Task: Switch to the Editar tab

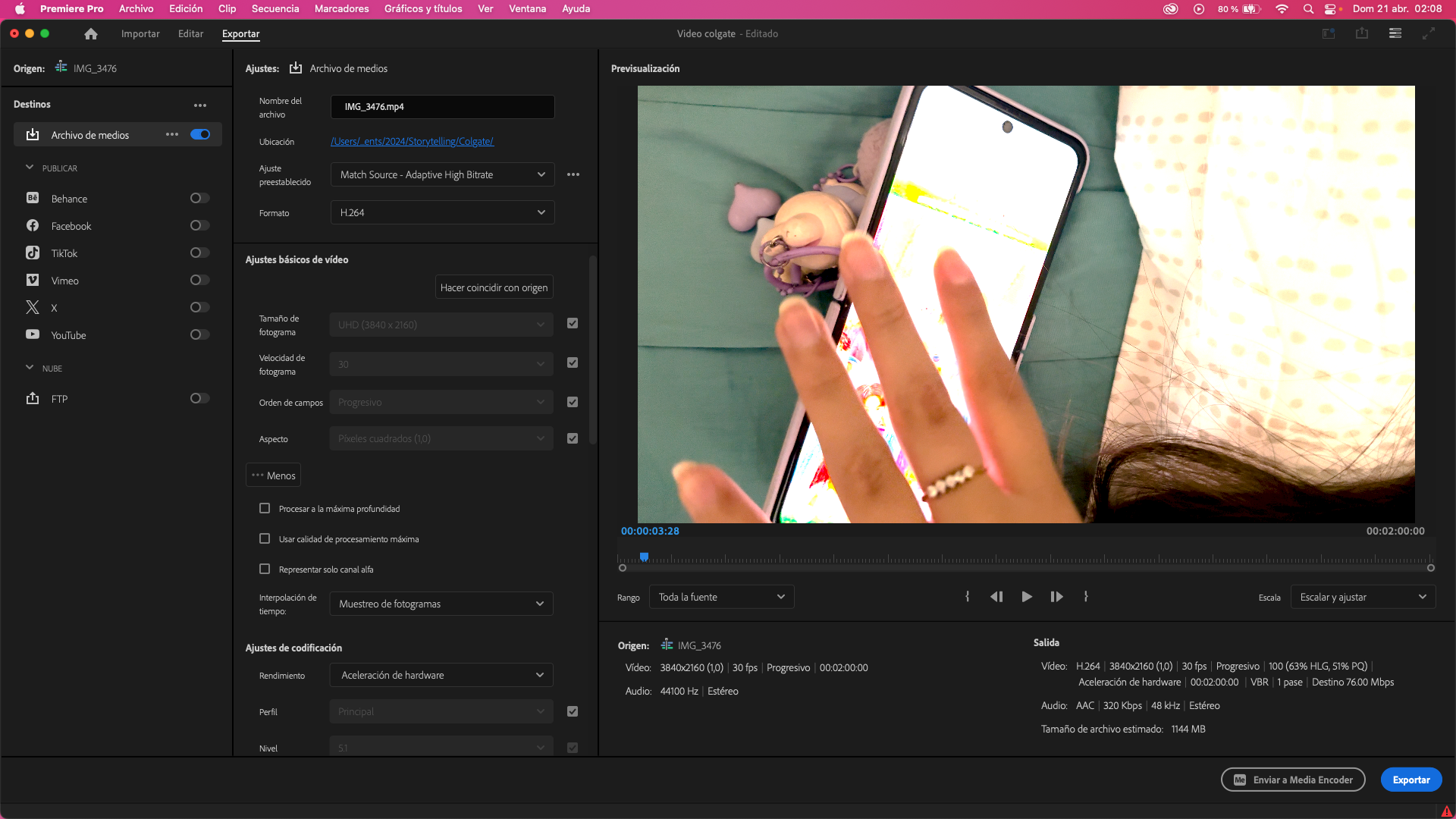Action: (x=190, y=34)
